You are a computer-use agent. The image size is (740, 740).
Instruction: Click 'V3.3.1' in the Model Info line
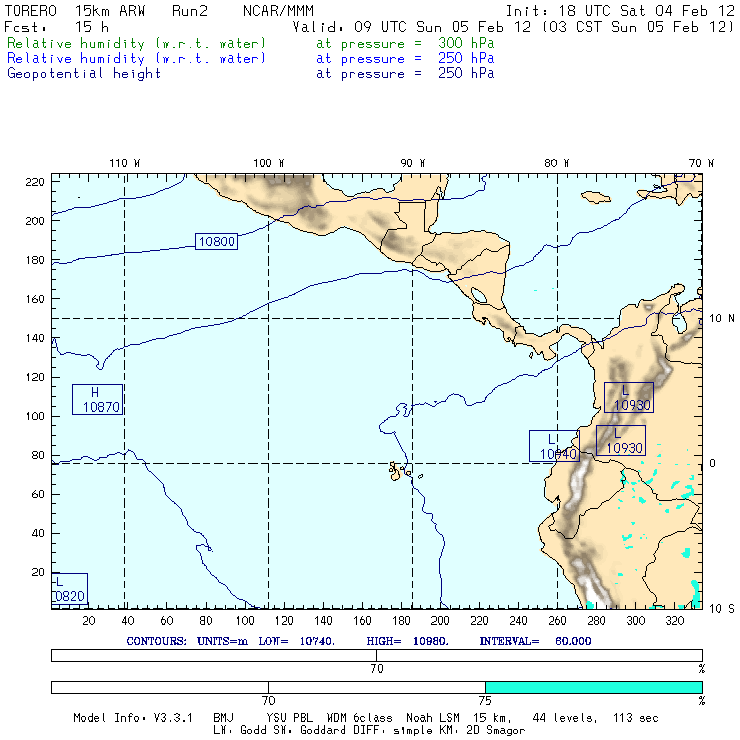point(173,718)
